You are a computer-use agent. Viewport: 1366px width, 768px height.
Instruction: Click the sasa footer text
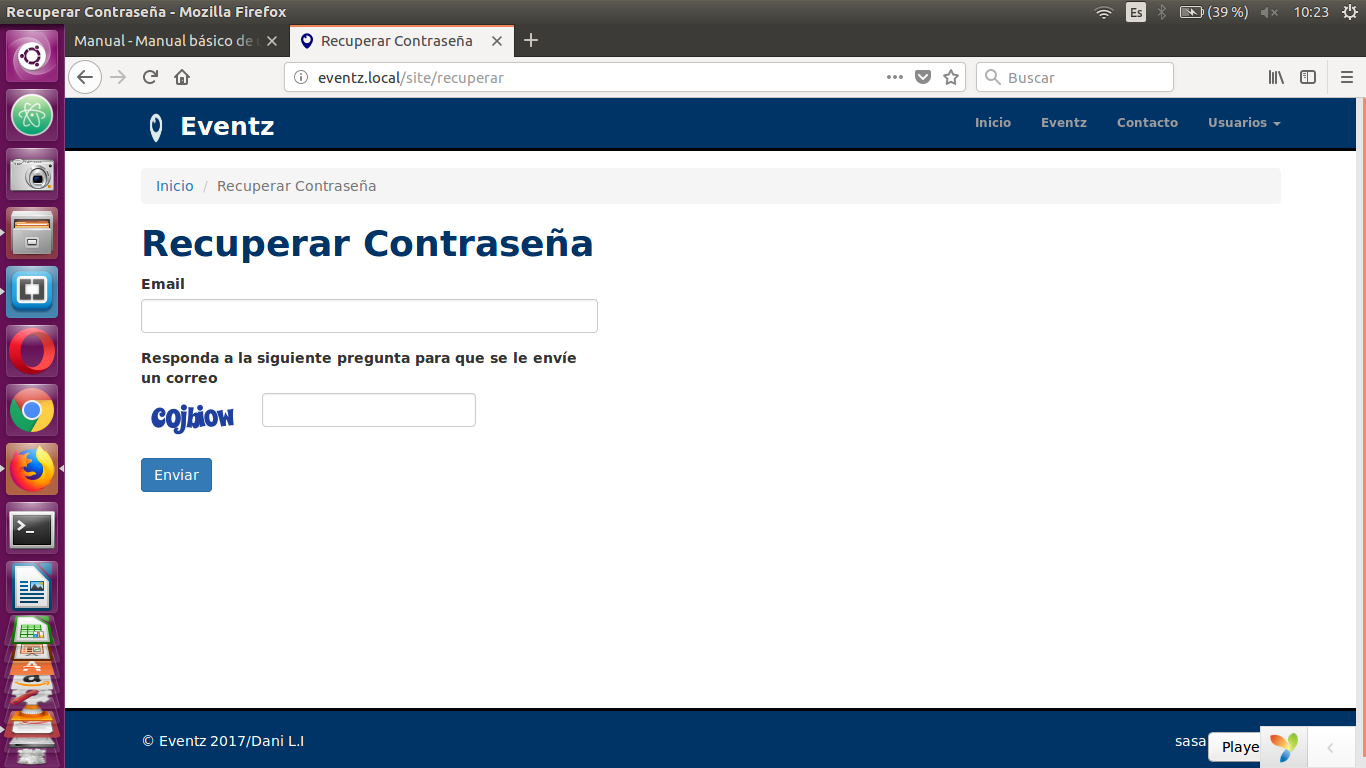[x=1190, y=741]
